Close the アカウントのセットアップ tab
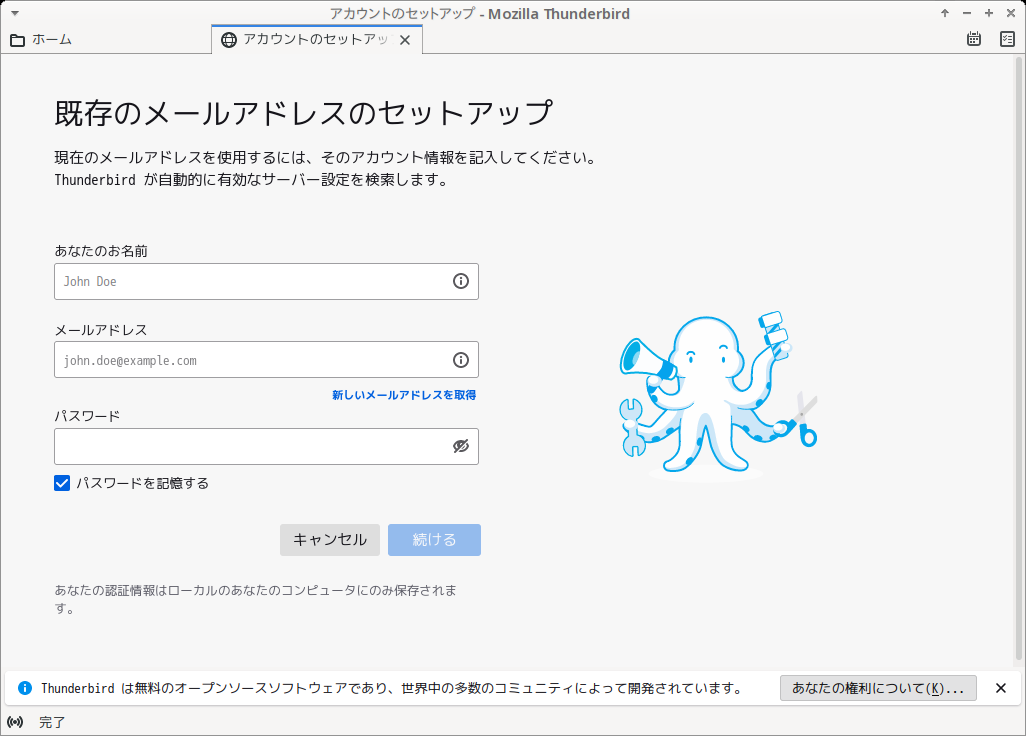 pos(405,41)
